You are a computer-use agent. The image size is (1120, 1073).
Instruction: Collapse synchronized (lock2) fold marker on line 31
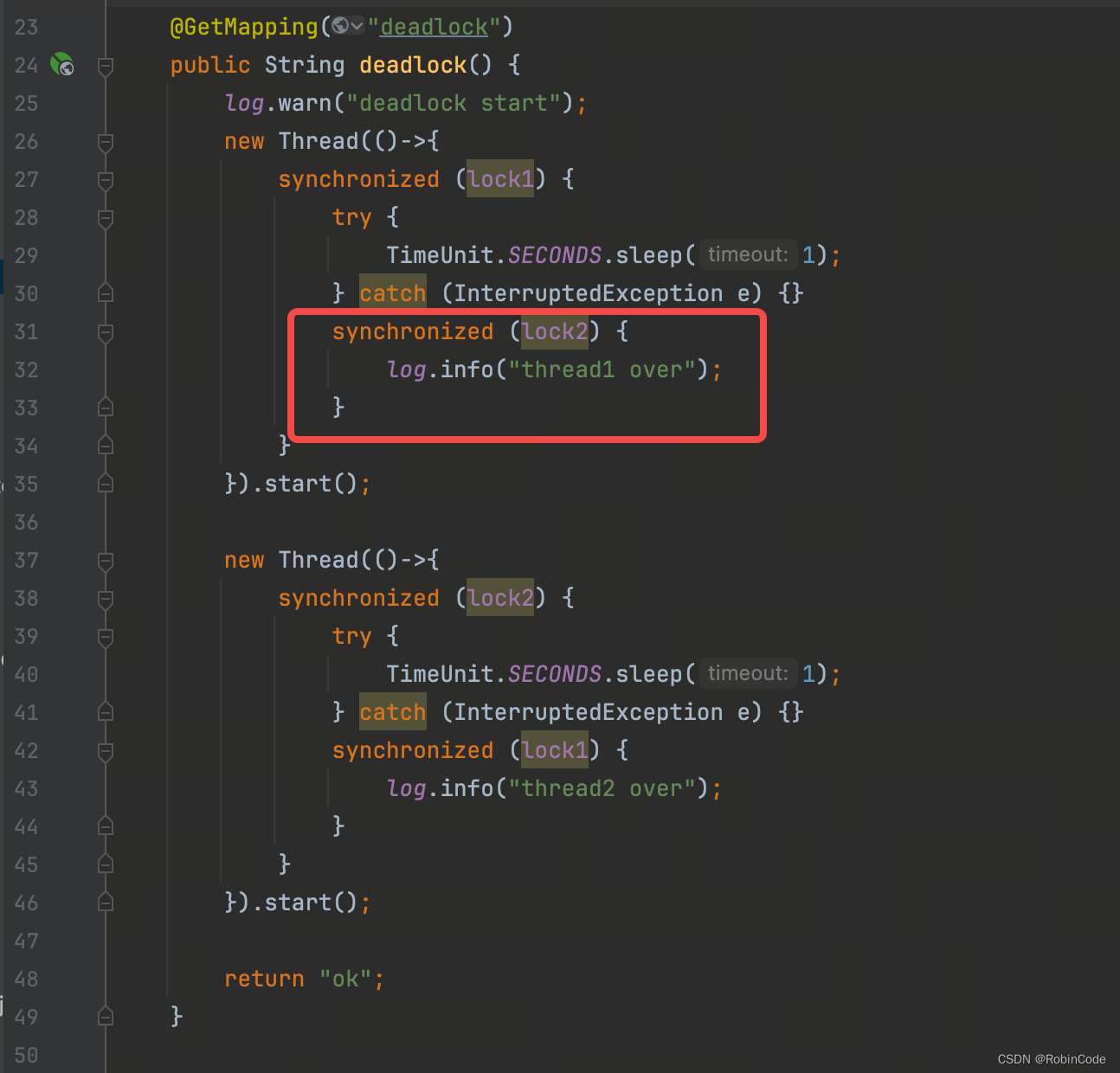pyautogui.click(x=106, y=332)
